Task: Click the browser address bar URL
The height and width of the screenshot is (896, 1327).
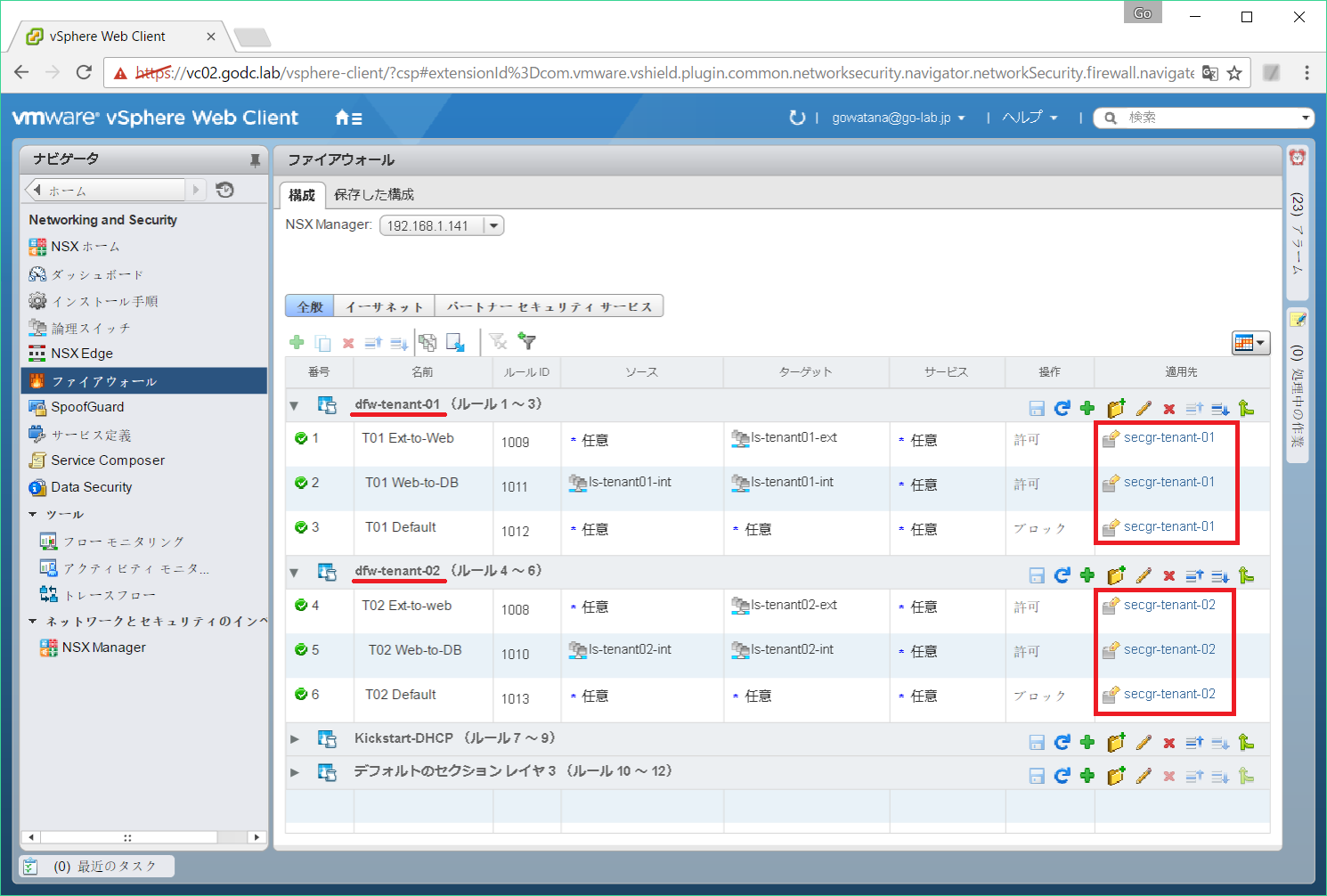Action: pos(663,73)
